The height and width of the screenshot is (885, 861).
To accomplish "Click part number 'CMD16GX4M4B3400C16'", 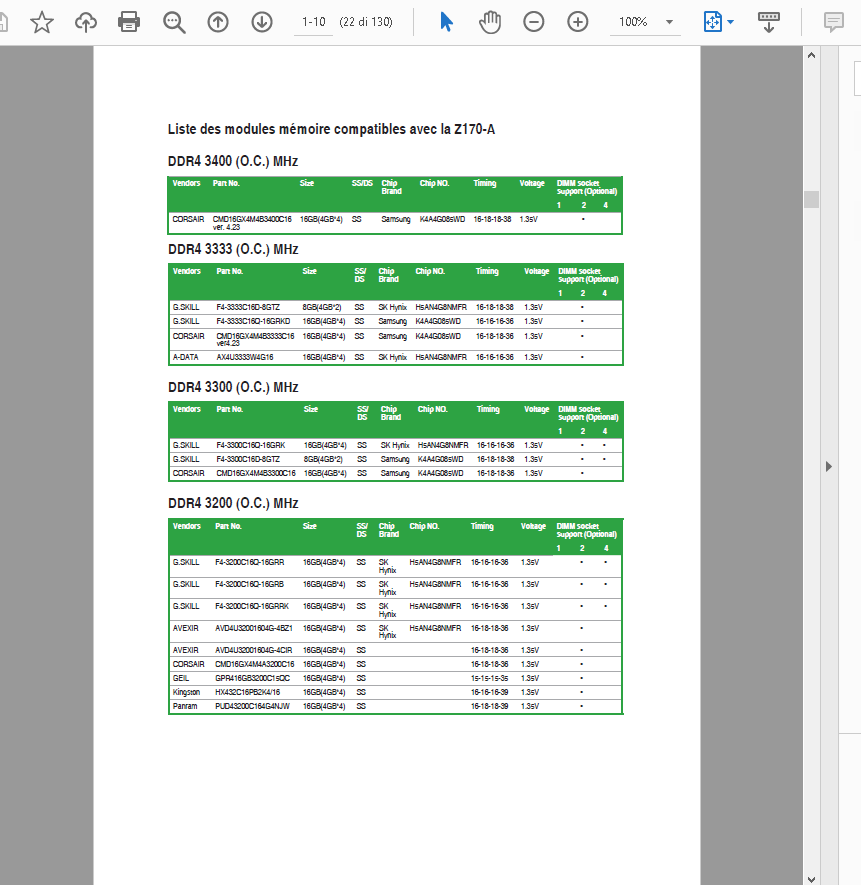I will [x=252, y=219].
